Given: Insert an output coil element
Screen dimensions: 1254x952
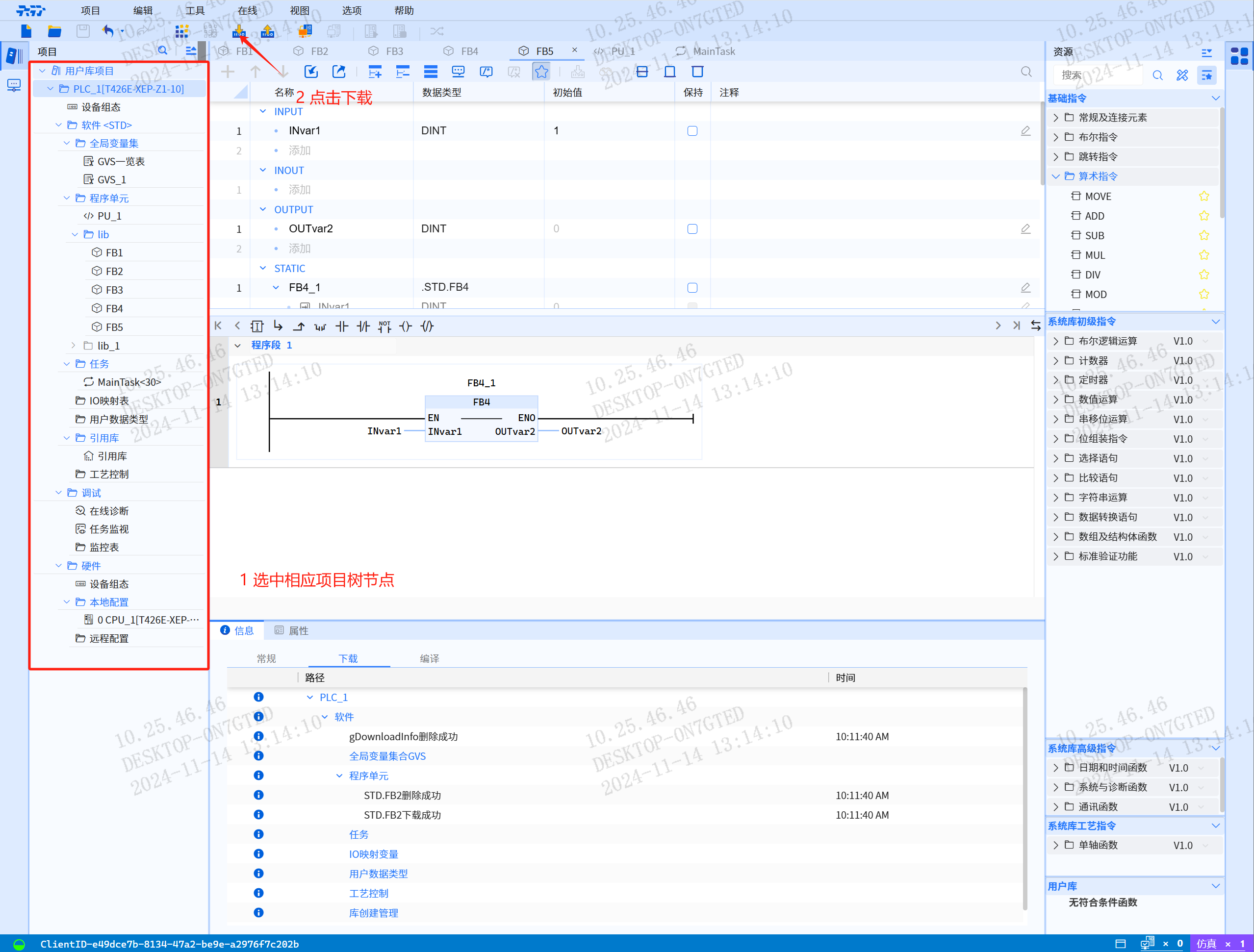Looking at the screenshot, I should tap(406, 326).
